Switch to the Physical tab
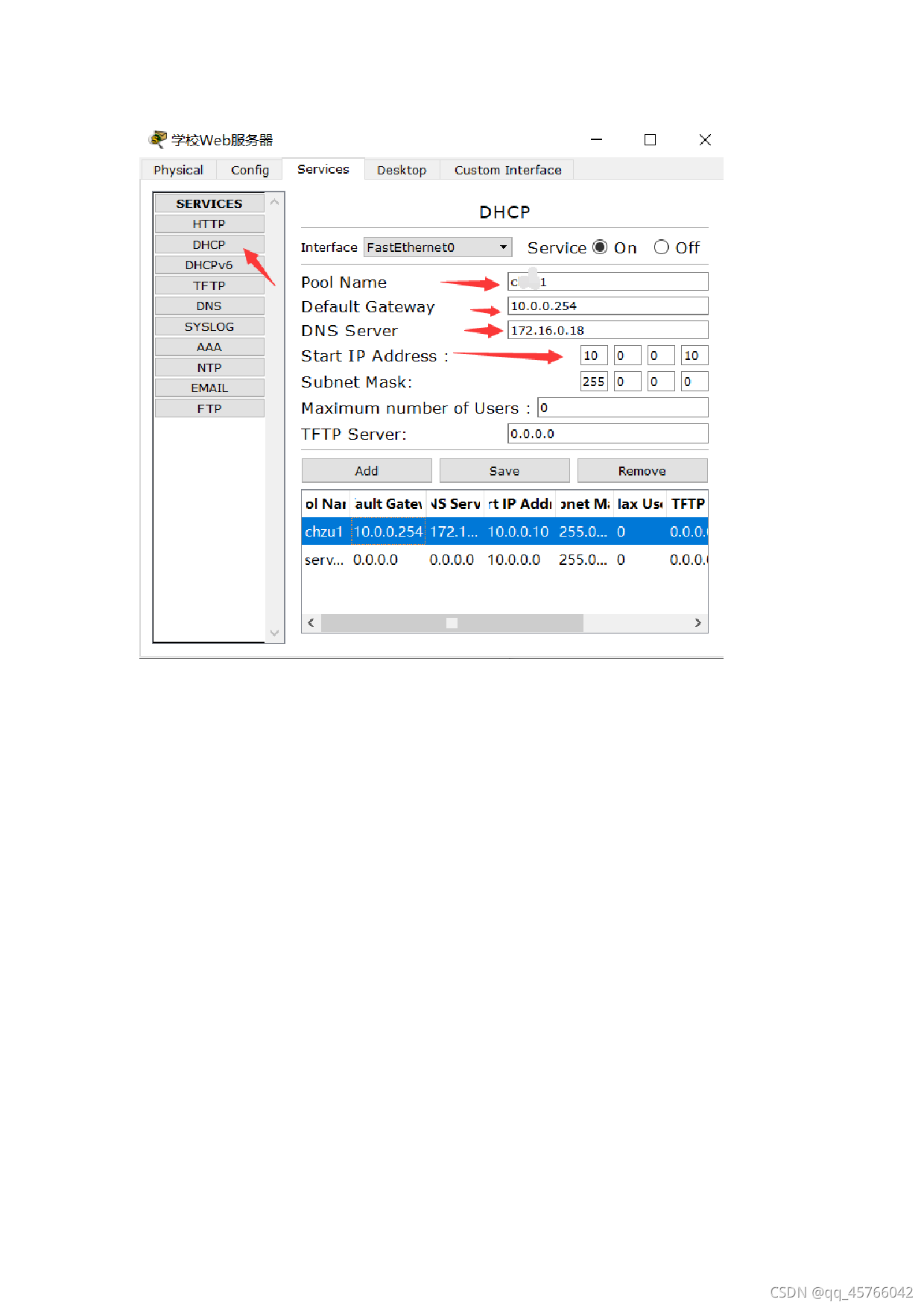Viewport: 924px width, 1308px height. [178, 170]
